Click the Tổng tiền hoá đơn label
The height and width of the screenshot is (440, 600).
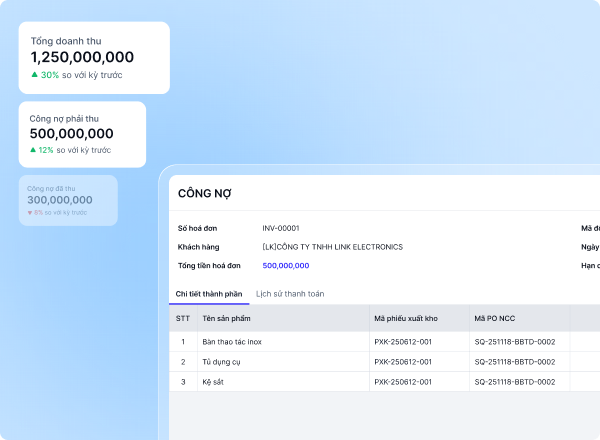209,266
